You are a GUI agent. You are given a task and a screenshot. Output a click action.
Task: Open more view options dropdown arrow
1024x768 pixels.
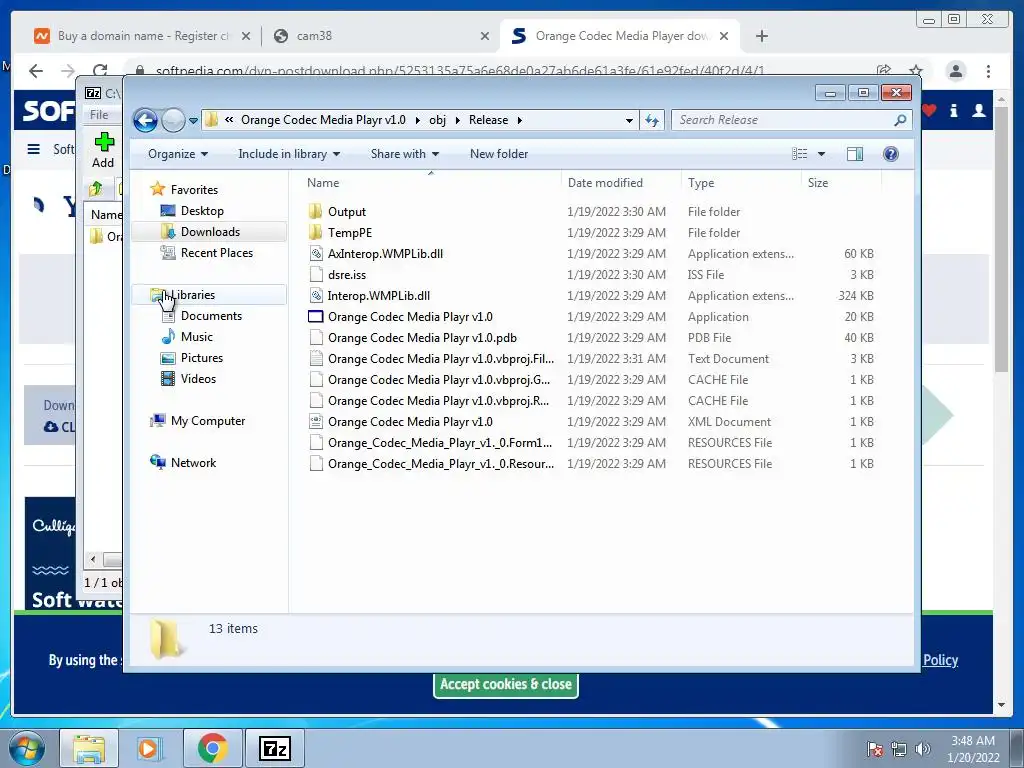click(x=822, y=154)
